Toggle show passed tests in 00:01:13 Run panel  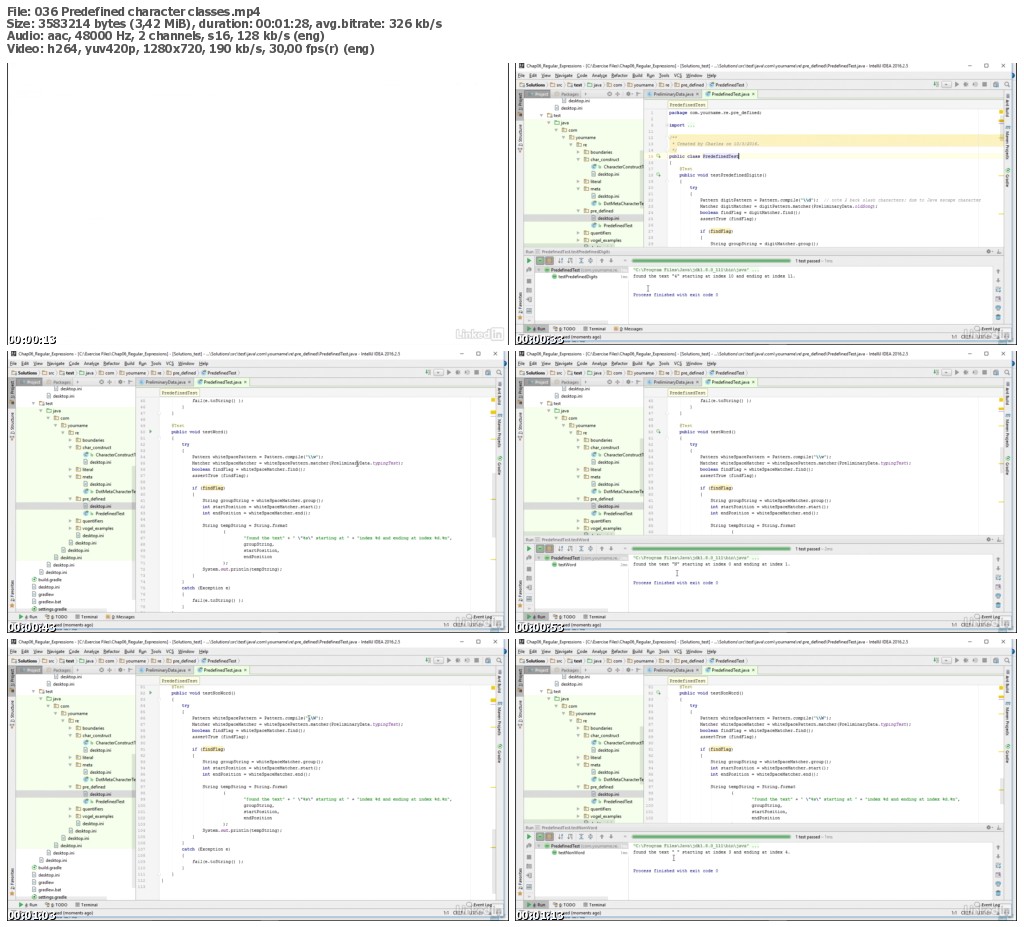pos(540,837)
